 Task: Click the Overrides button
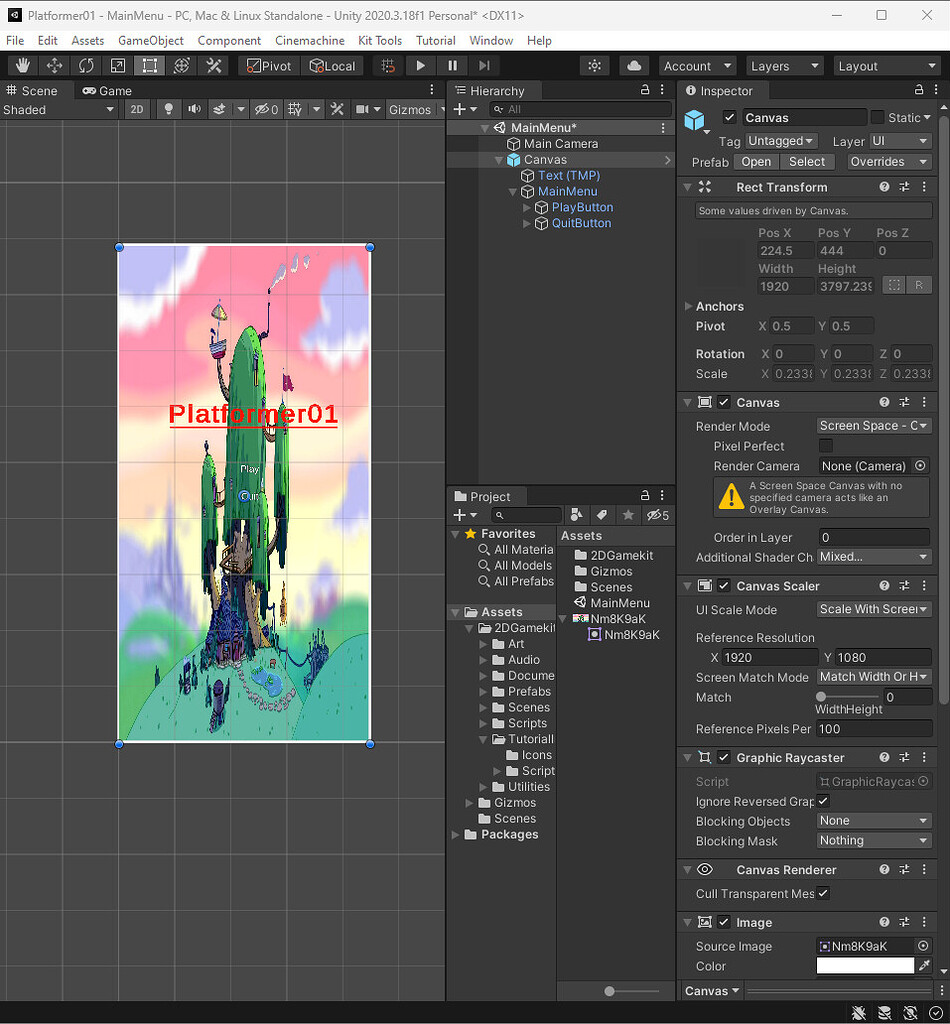881,161
